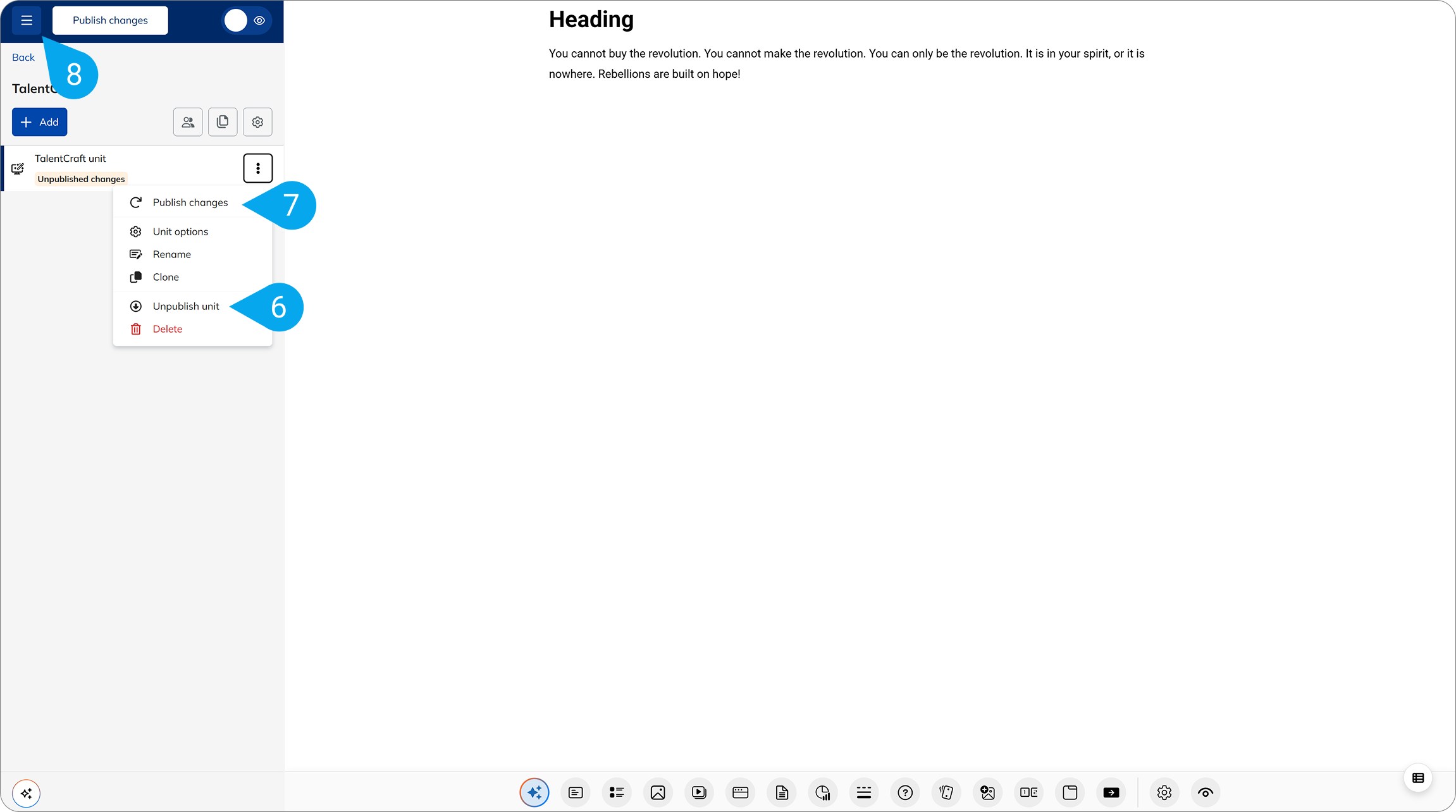Toggle the preview switch in header

point(247,20)
